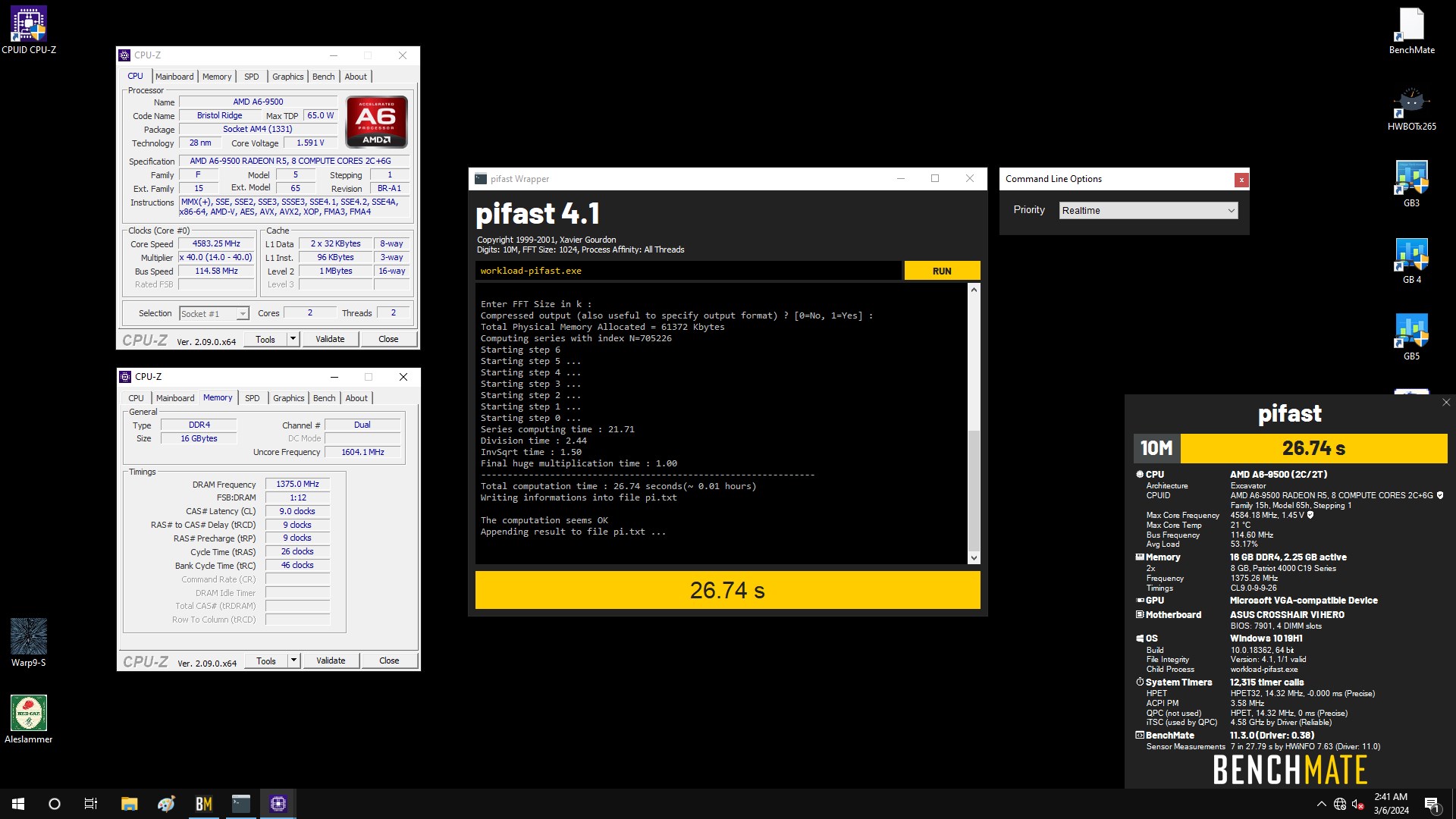Open notification center icon

click(x=1432, y=804)
